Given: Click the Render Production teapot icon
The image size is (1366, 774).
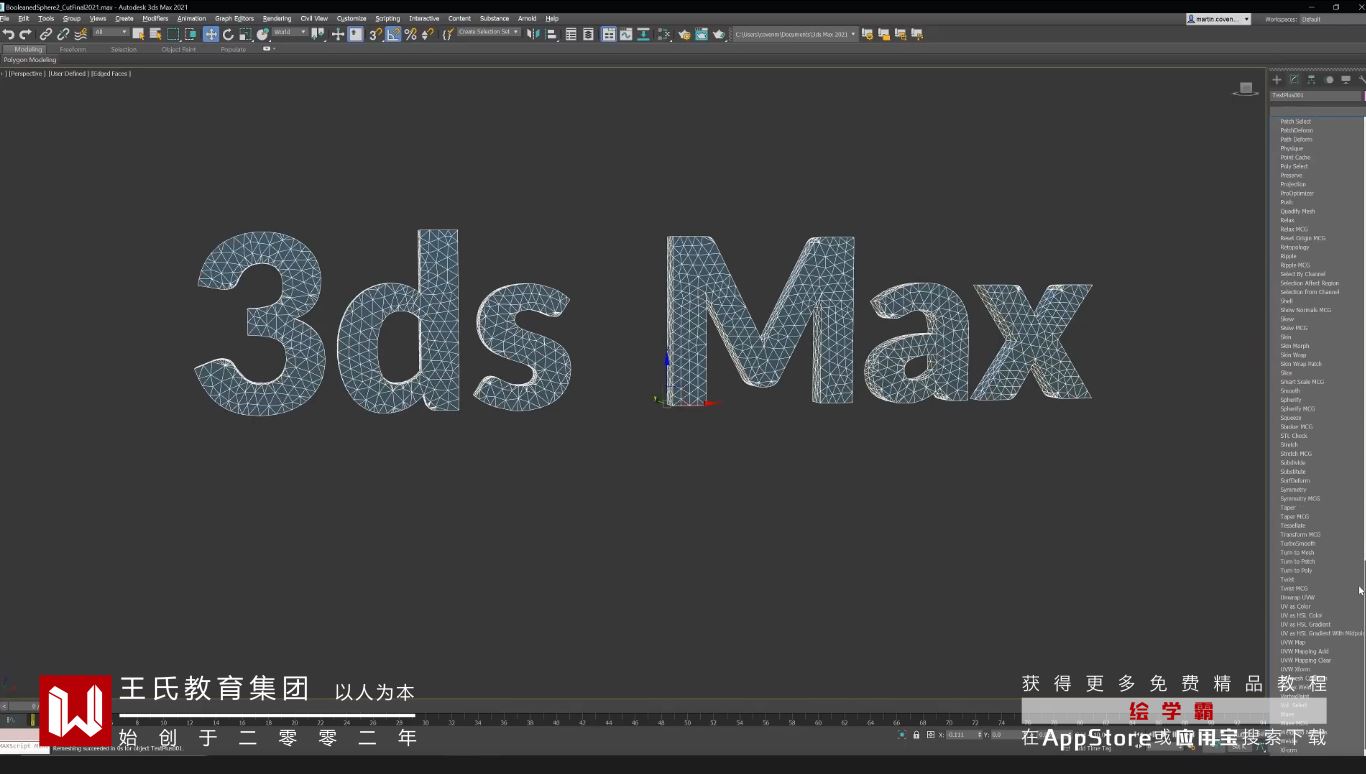Looking at the screenshot, I should (718, 34).
